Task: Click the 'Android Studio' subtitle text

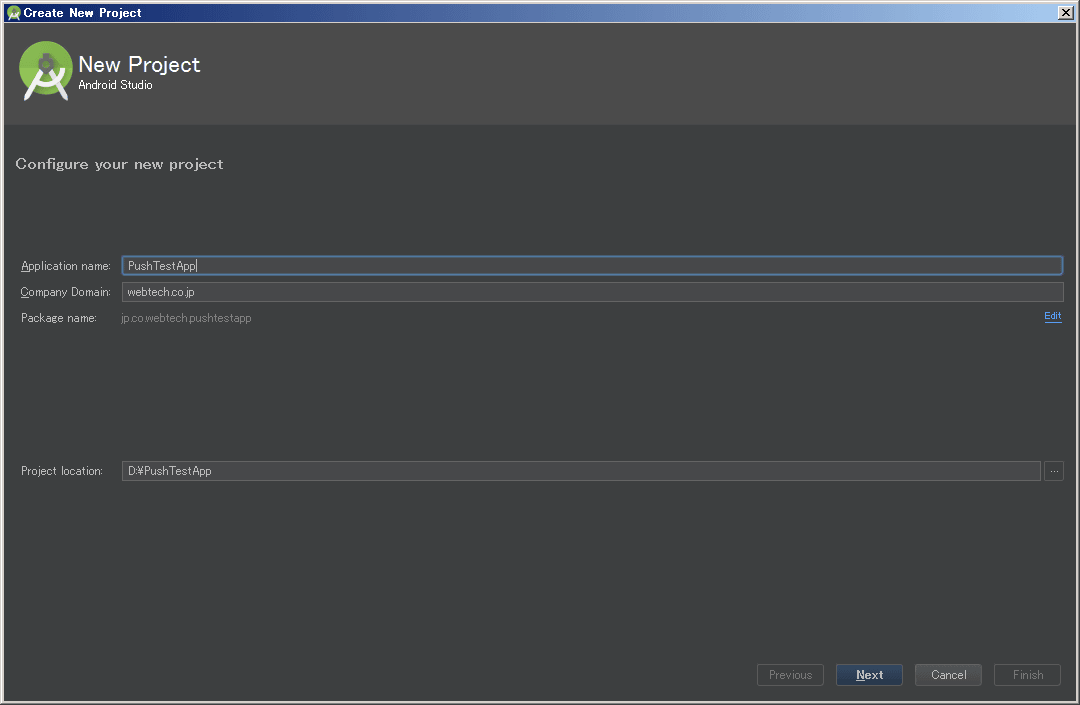Action: [115, 85]
